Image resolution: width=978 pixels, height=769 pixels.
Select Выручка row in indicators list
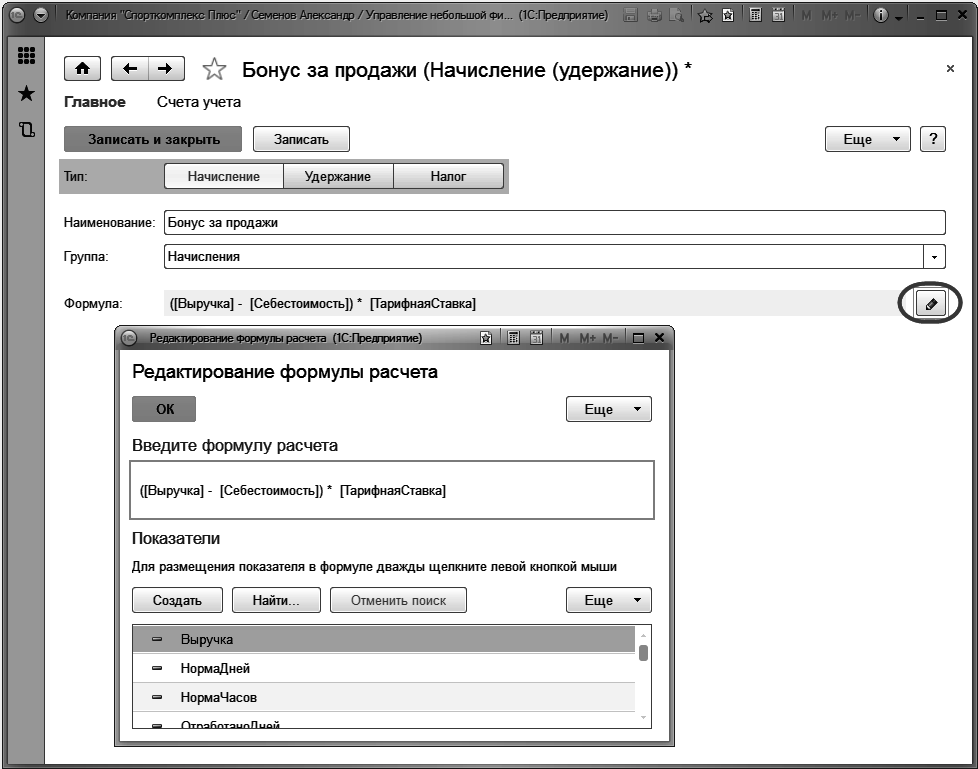click(x=384, y=639)
